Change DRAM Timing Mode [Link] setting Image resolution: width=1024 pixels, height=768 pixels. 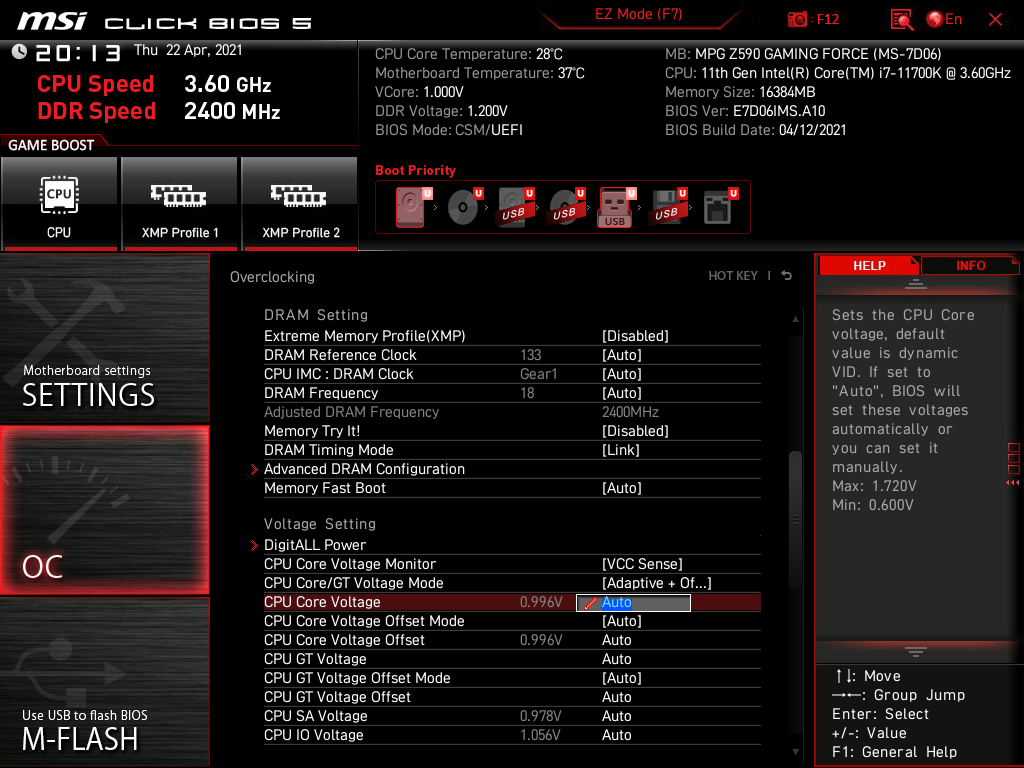coord(620,450)
